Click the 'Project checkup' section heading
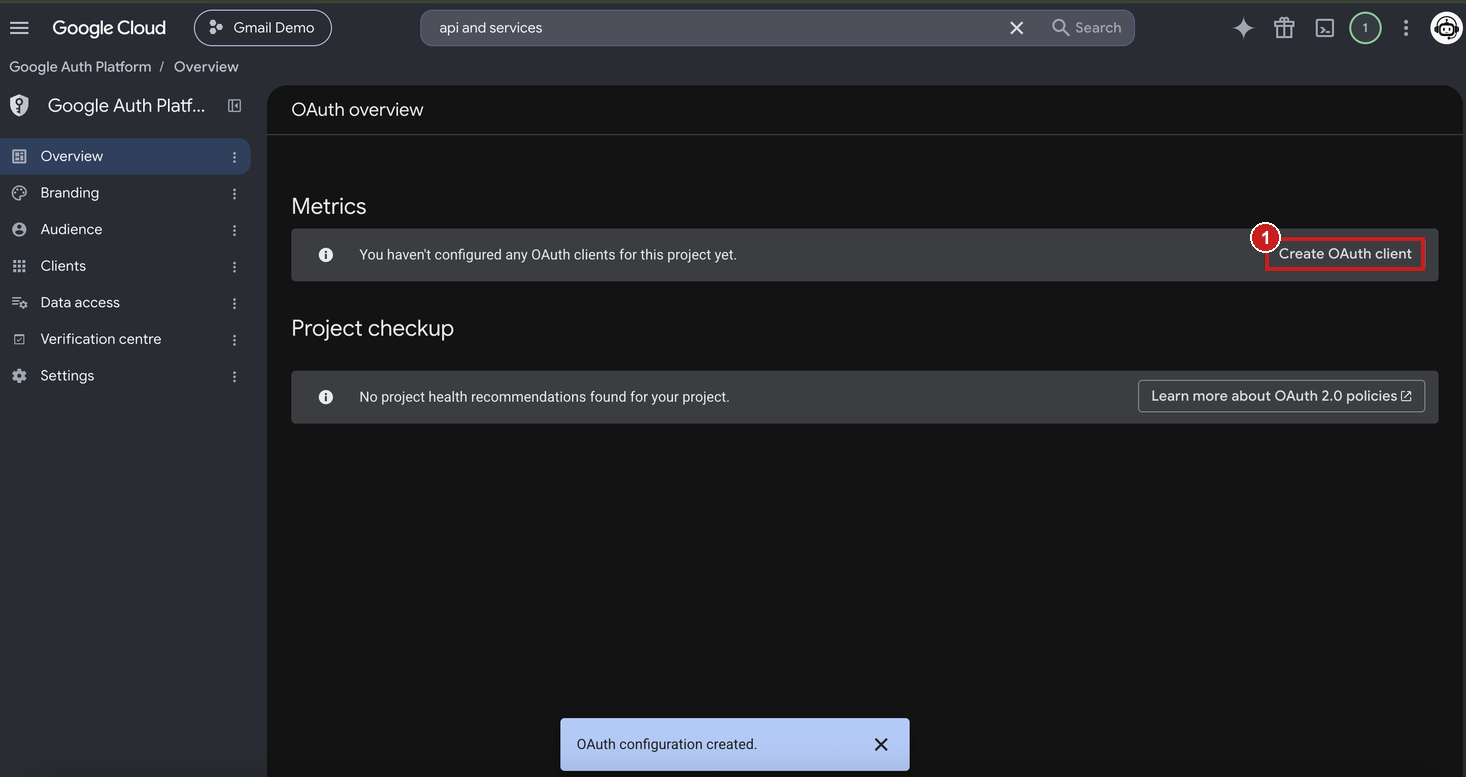The image size is (1466, 777). (x=372, y=328)
